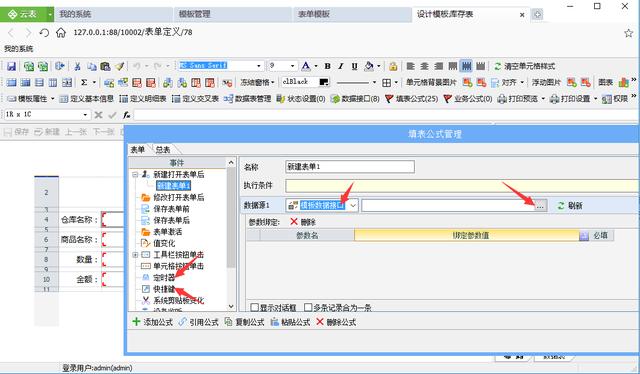This screenshot has height=374, width=640.
Task: Click the align center icon
Action: (x=424, y=66)
